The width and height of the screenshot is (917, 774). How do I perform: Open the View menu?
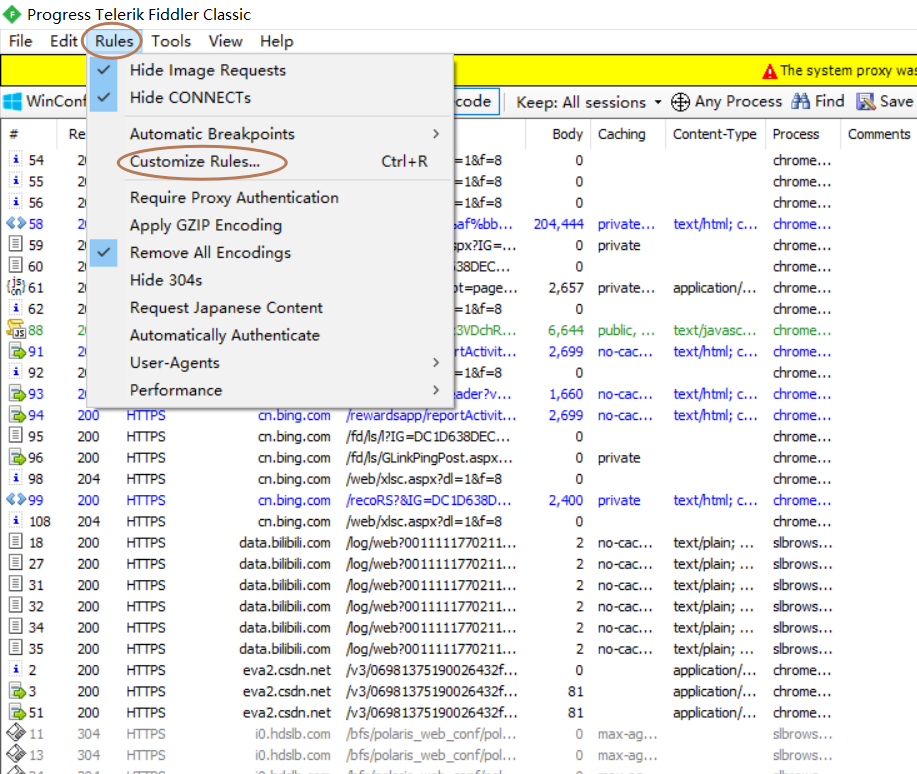225,41
